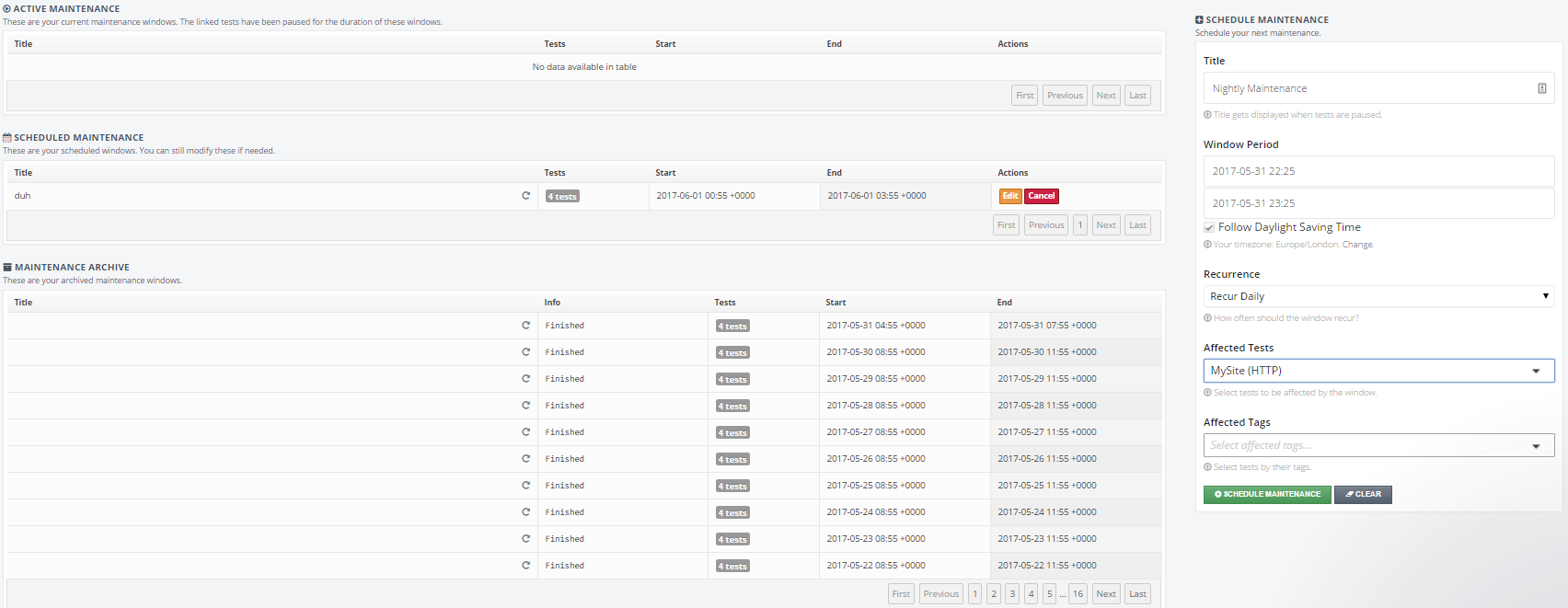This screenshot has width=1568, height=608.
Task: Click refresh icon in the 2017-05-23 archive row
Action: tap(526, 539)
